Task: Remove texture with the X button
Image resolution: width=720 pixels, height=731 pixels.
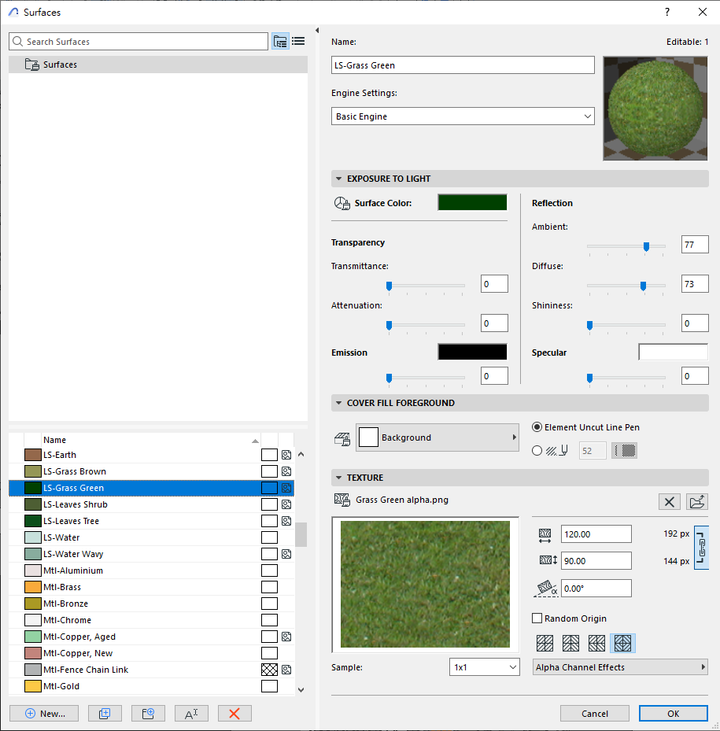Action: [x=669, y=502]
